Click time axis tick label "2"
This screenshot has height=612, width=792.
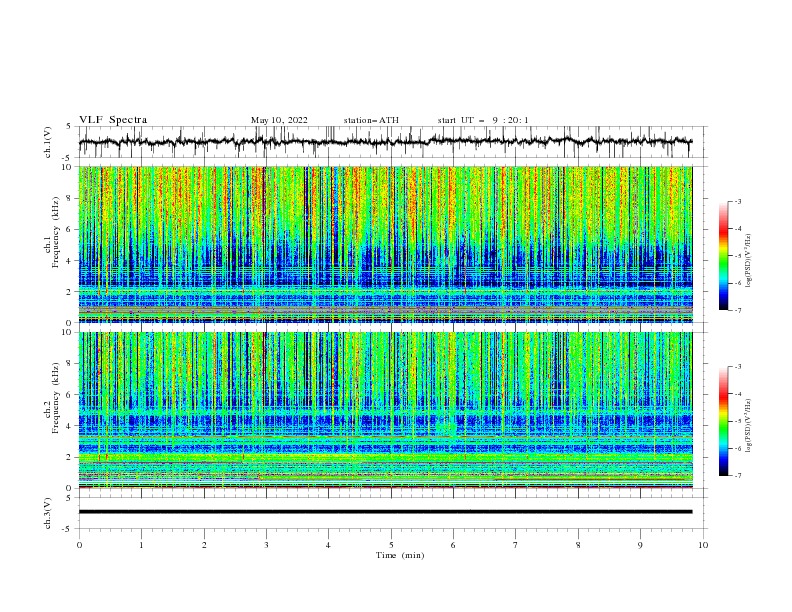coord(204,545)
